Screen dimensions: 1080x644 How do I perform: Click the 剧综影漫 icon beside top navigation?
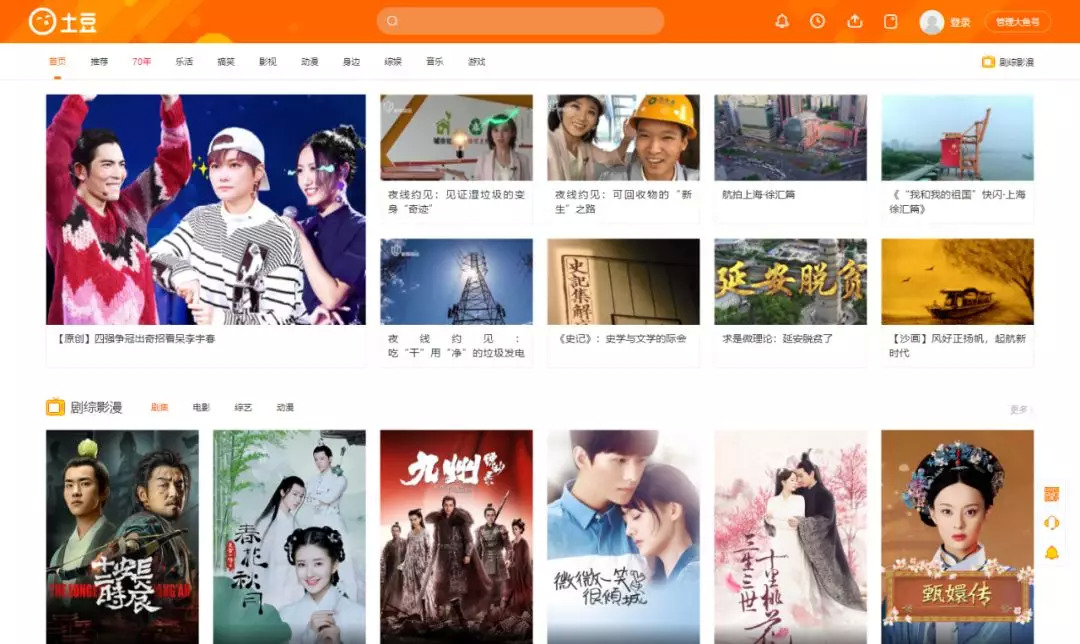coord(988,62)
